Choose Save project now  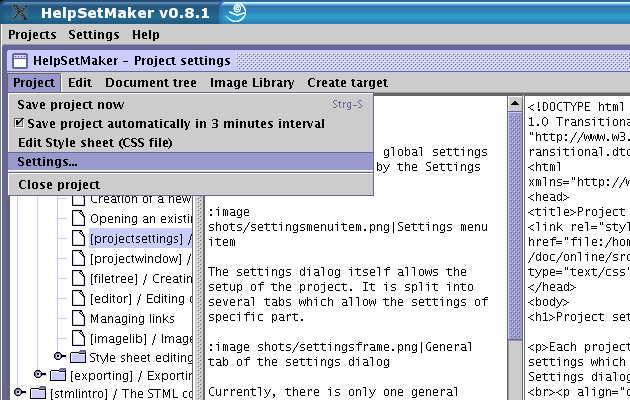(x=191, y=105)
